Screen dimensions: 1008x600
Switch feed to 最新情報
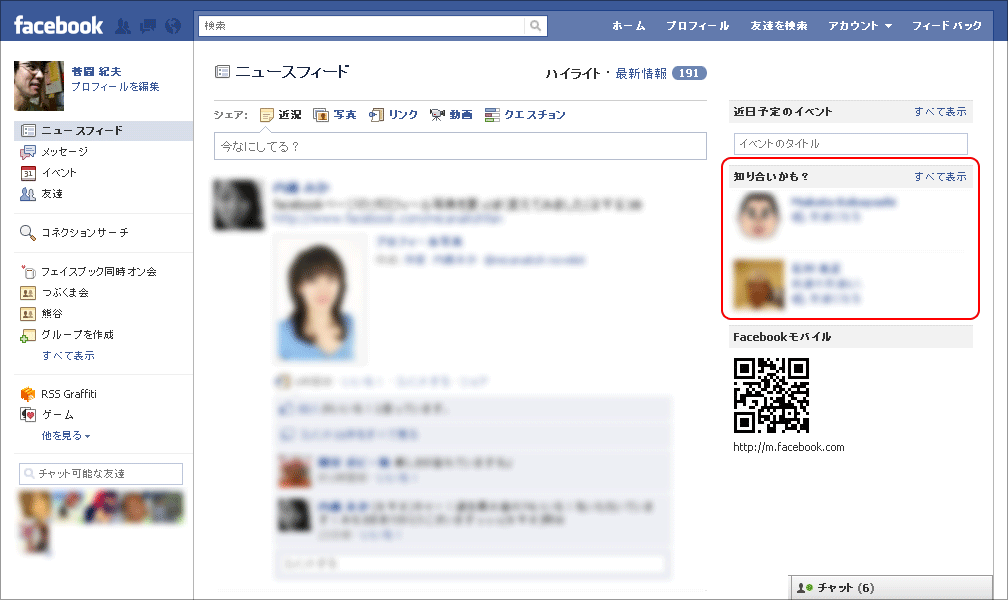(x=641, y=74)
